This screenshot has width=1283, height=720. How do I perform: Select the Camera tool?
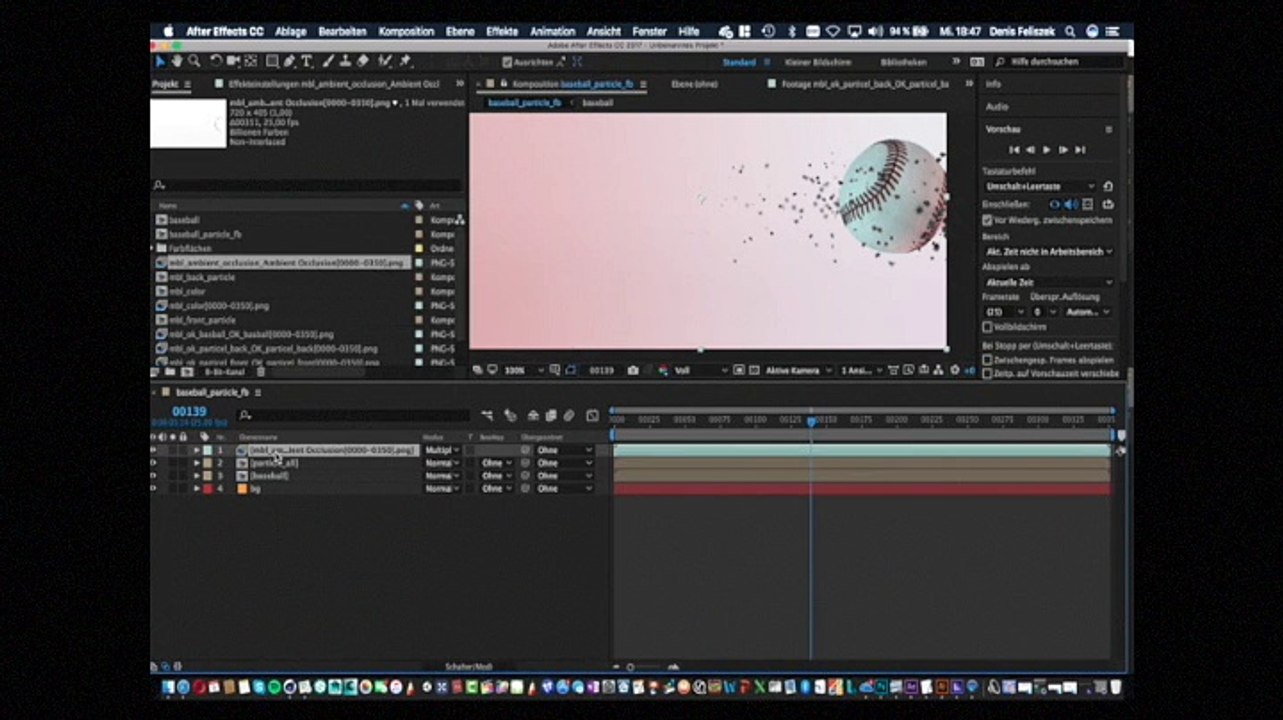233,62
